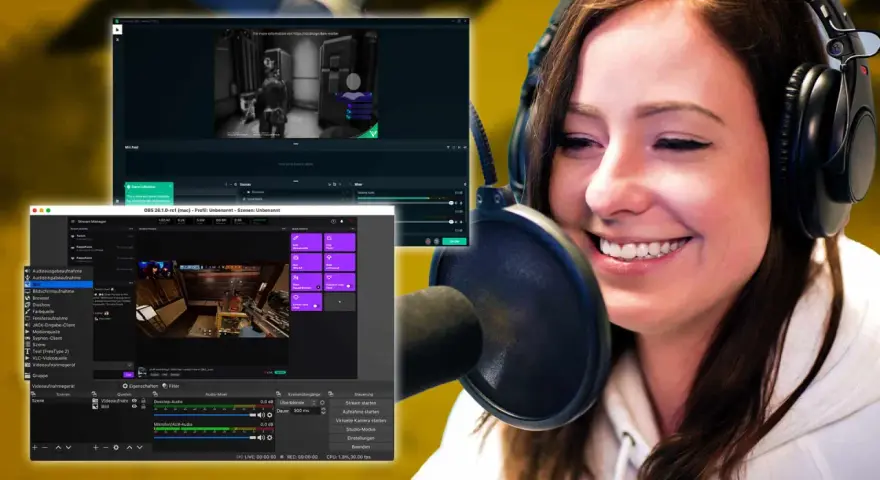
Task: Select Audioausgabeaufnahme in the OBS source menu
Action: tap(57, 271)
